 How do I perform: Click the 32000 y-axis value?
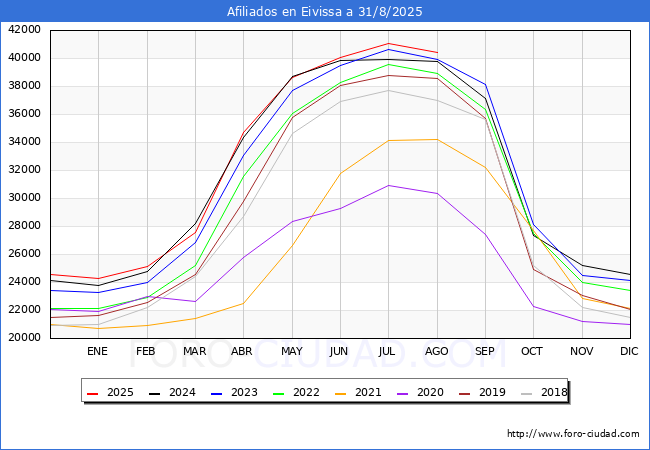pos(24,169)
